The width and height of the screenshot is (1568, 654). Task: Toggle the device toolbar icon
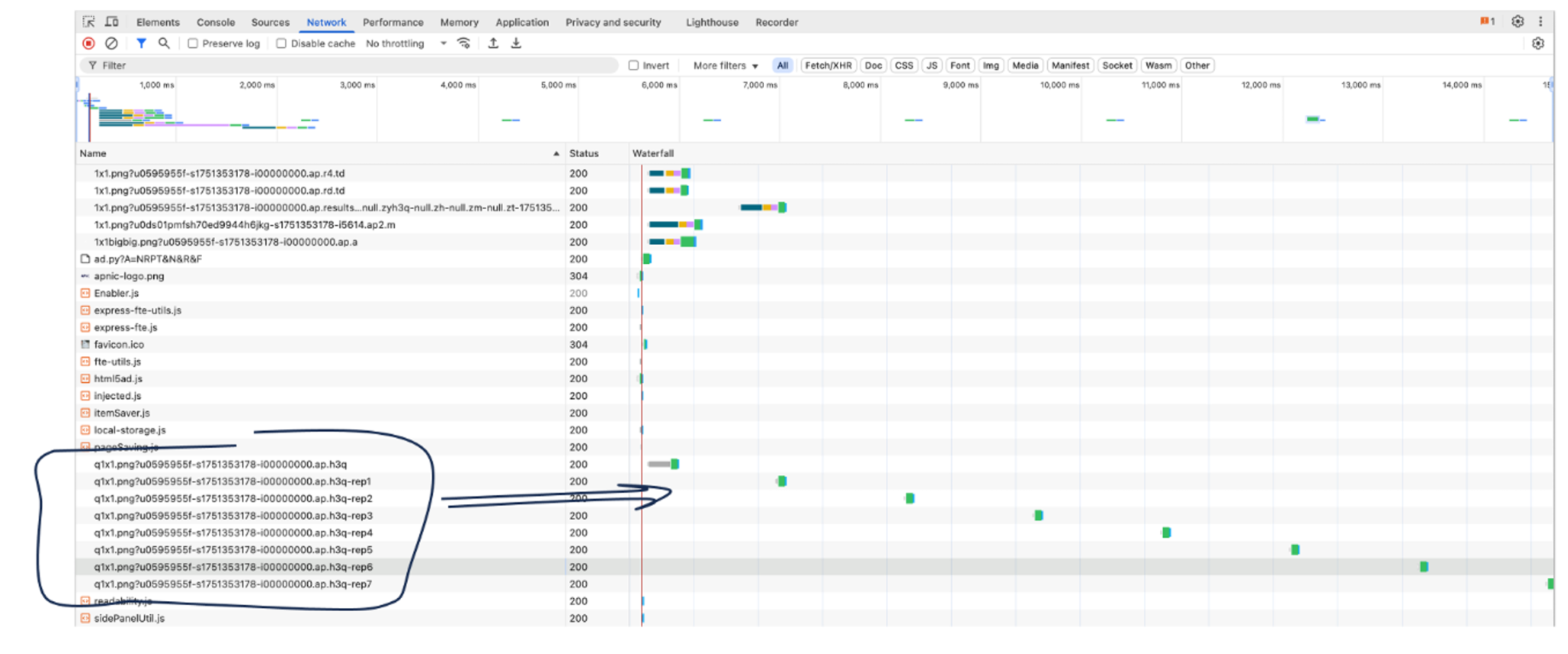(112, 22)
